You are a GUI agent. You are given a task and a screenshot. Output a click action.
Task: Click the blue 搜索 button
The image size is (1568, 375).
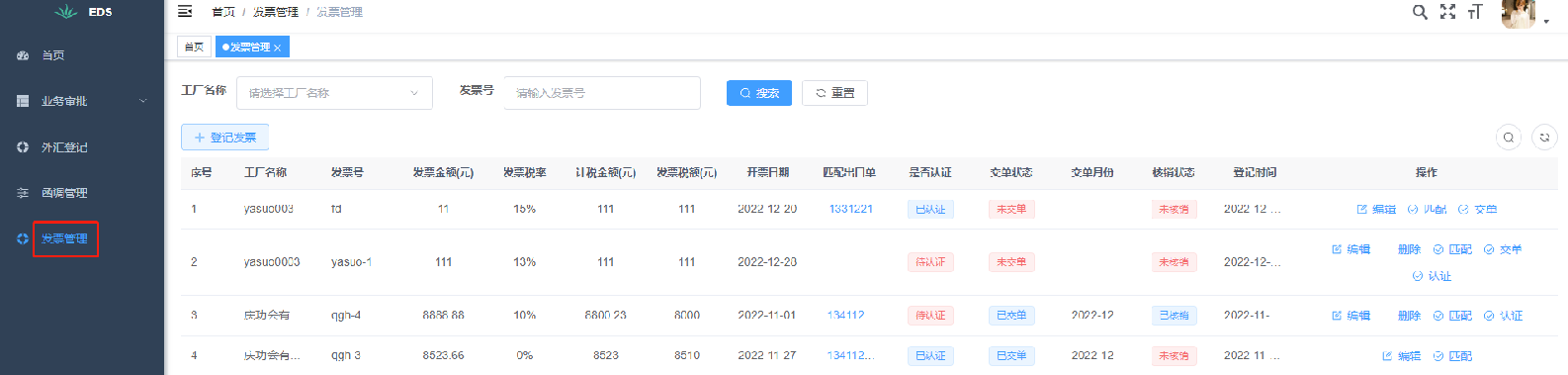[759, 93]
